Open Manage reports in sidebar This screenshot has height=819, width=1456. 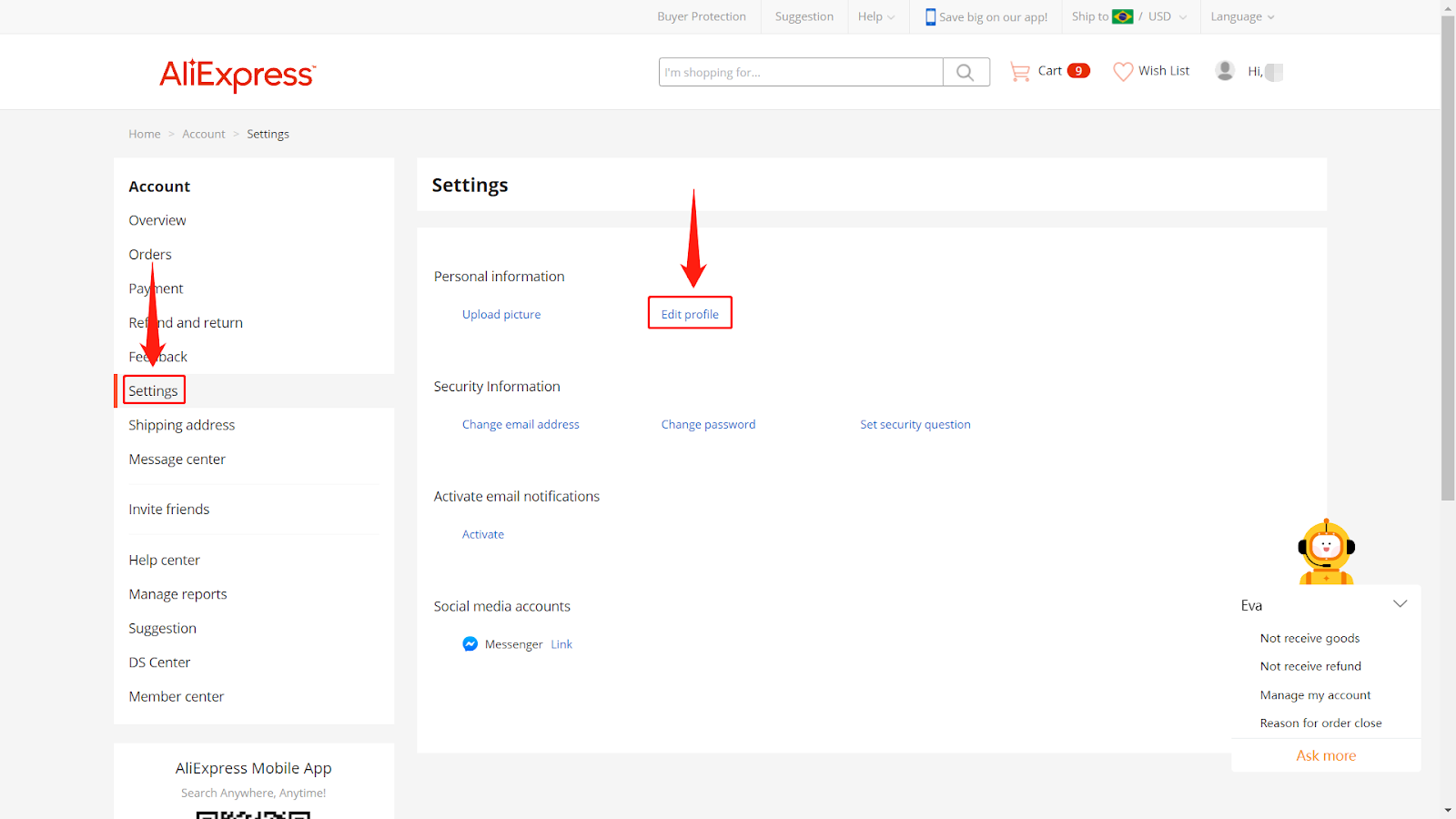click(178, 594)
